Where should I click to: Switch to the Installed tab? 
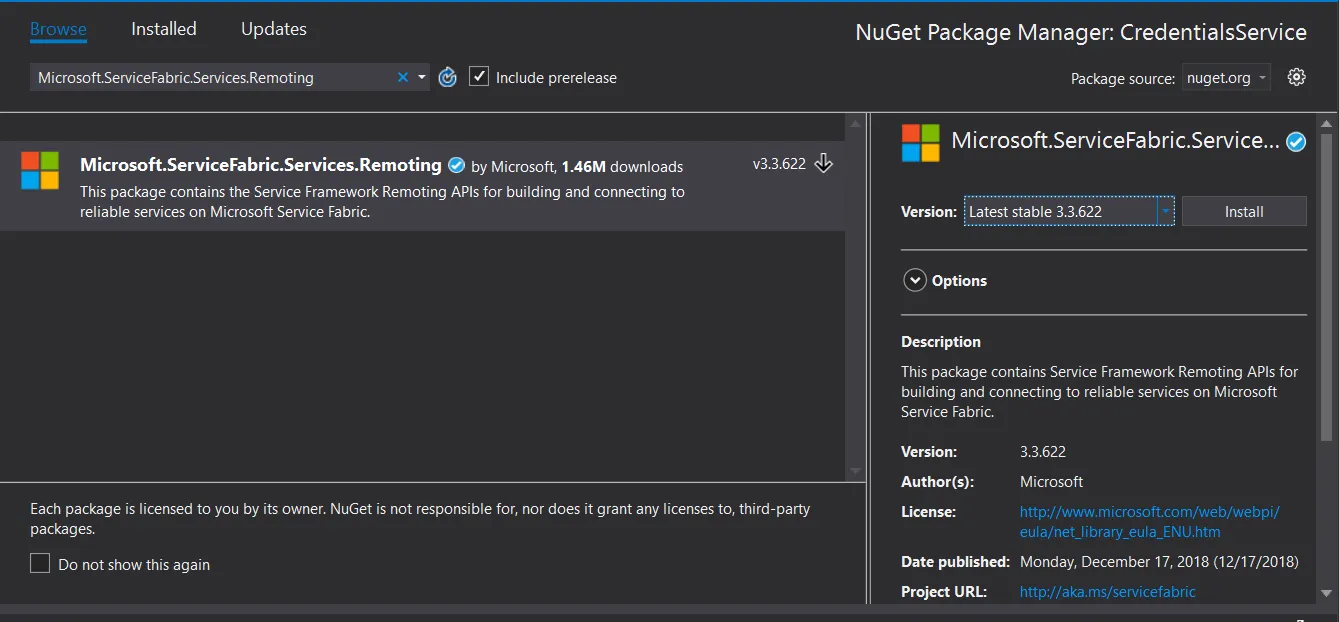tap(164, 29)
